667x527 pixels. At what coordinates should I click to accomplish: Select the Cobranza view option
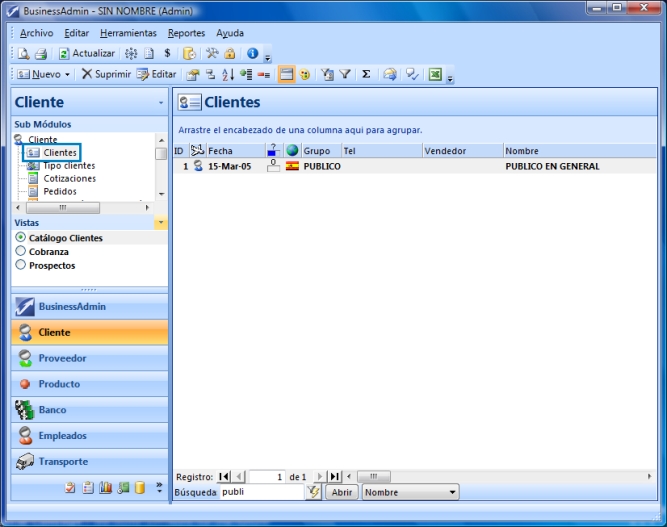[x=21, y=252]
